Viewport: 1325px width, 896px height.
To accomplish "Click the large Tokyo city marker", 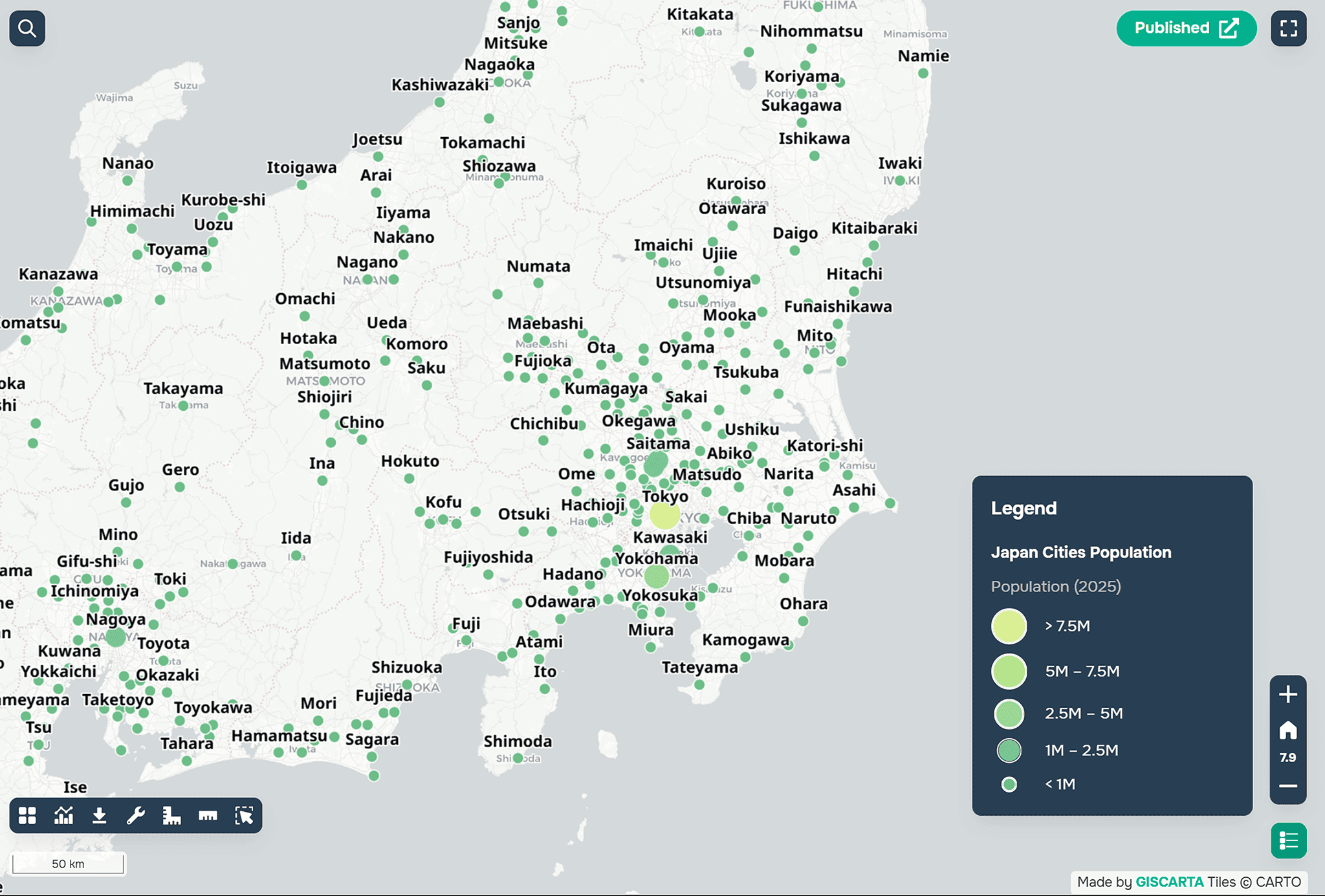I will point(664,516).
